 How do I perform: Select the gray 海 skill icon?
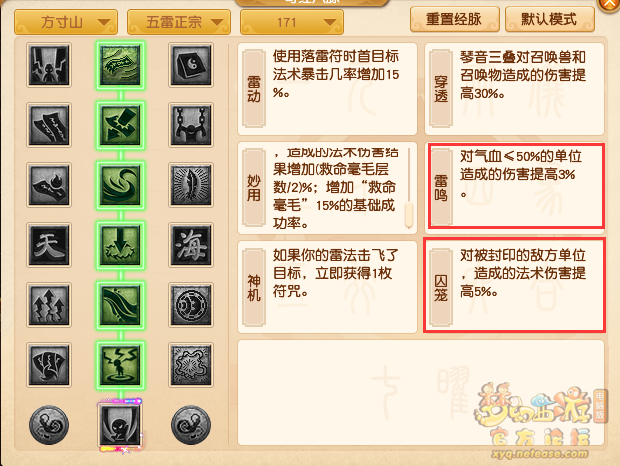(191, 245)
